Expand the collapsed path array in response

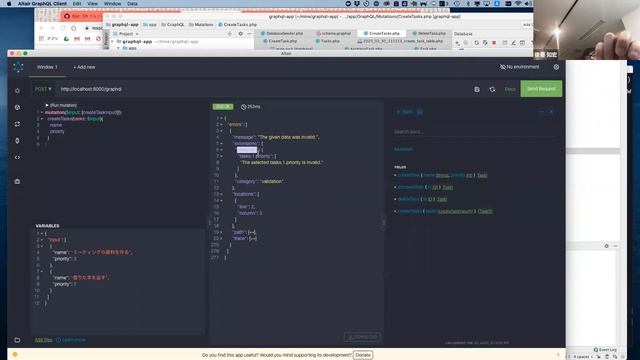point(222,232)
